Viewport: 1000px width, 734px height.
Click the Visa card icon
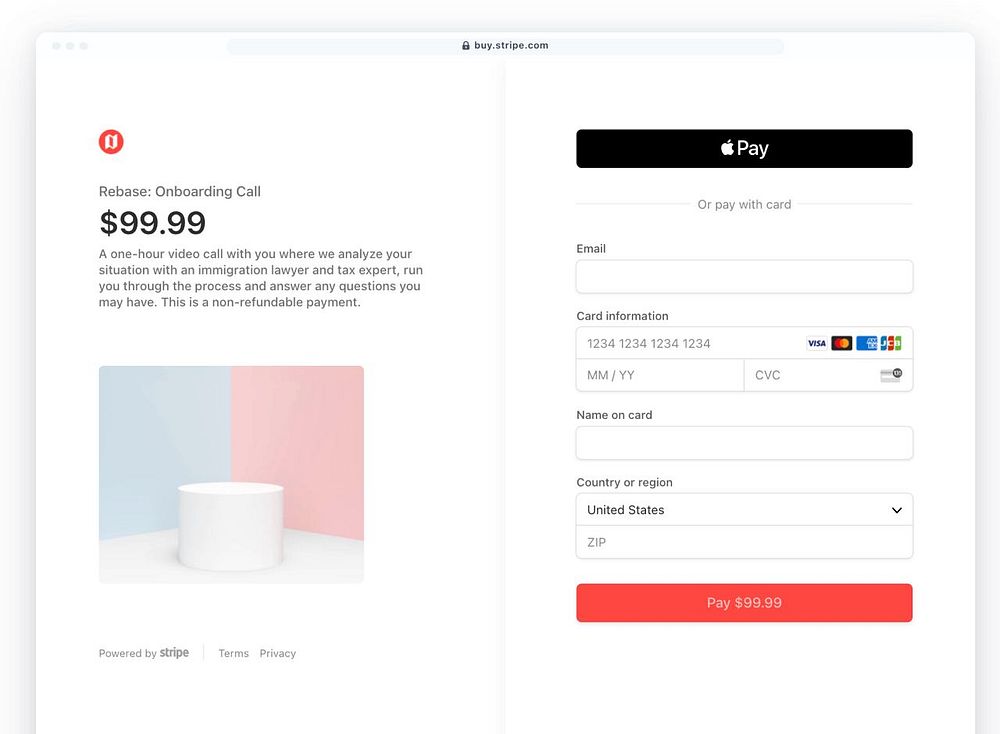(x=817, y=343)
